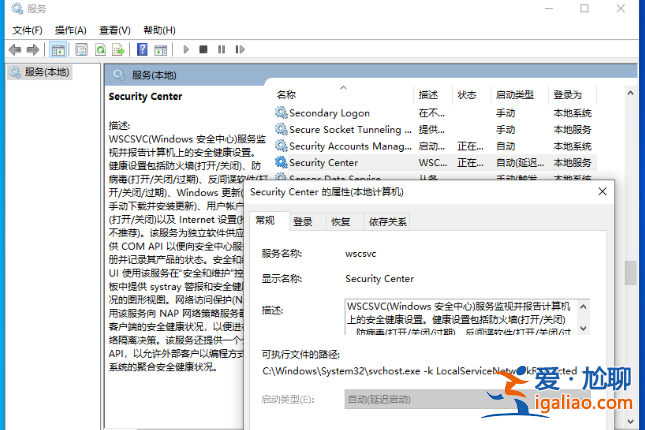Screen dimensions: 645x430
Task: Click the Services app icon in title bar
Action: tap(17, 8)
